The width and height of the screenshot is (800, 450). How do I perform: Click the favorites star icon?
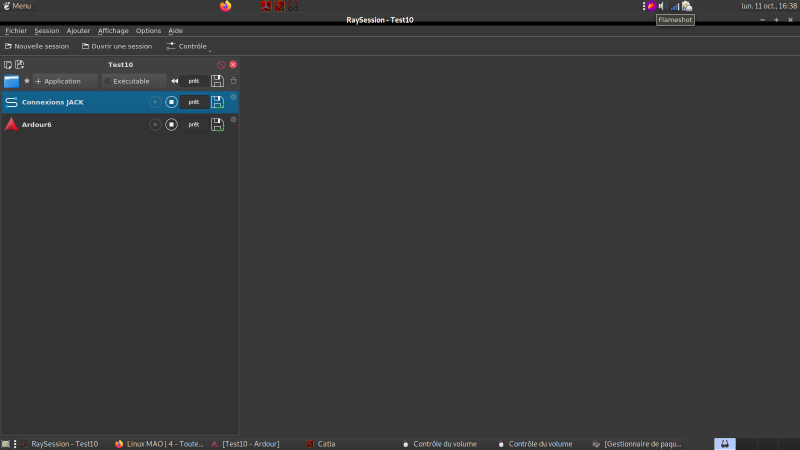coord(27,81)
